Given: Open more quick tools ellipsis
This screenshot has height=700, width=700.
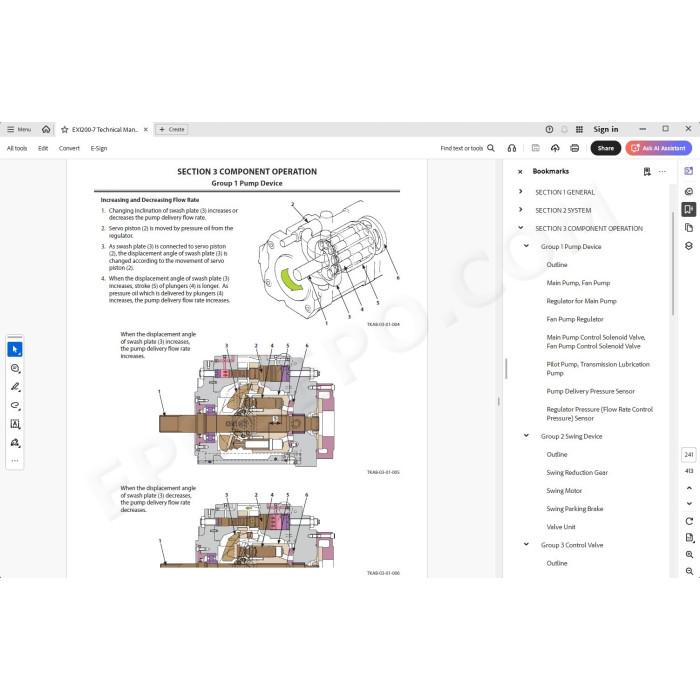Looking at the screenshot, I should (x=15, y=461).
